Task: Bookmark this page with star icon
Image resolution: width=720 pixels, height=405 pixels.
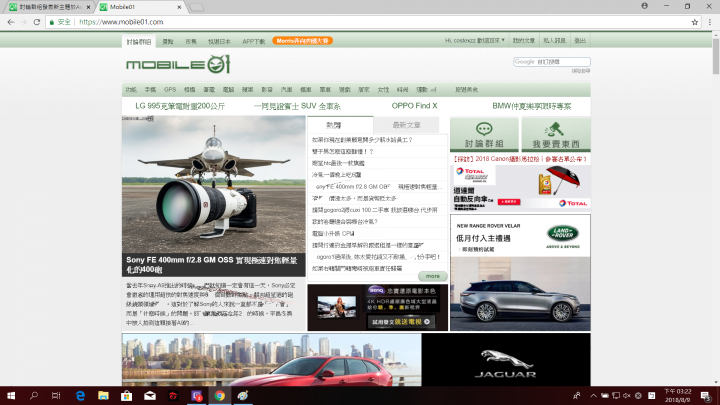Action: point(694,22)
